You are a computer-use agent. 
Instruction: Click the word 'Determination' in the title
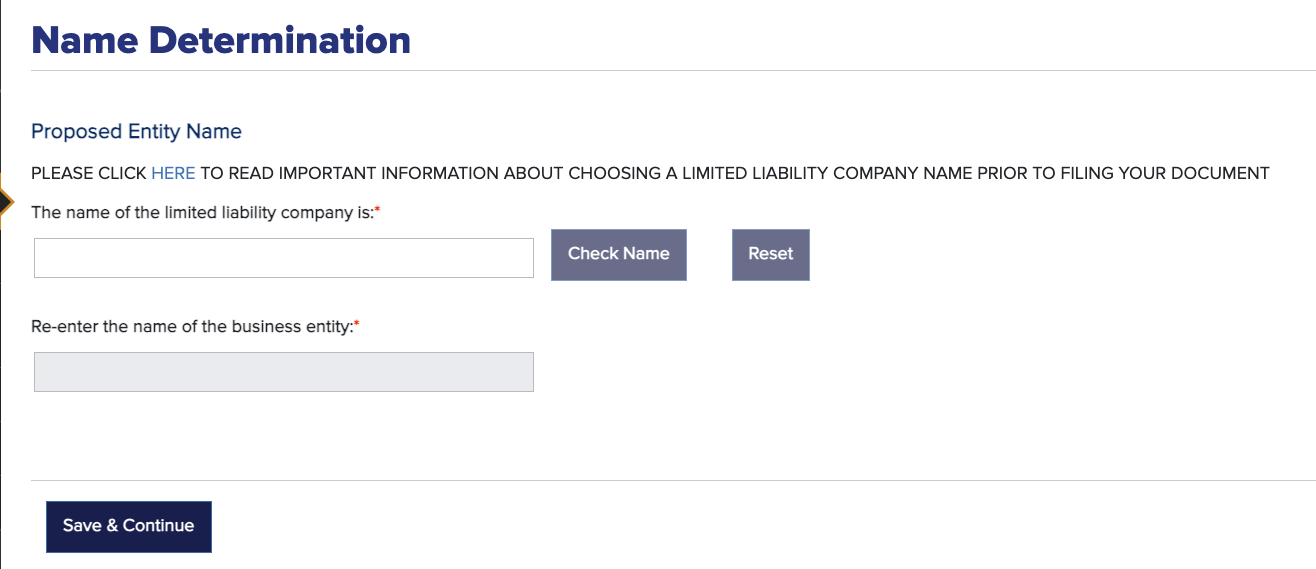(280, 40)
